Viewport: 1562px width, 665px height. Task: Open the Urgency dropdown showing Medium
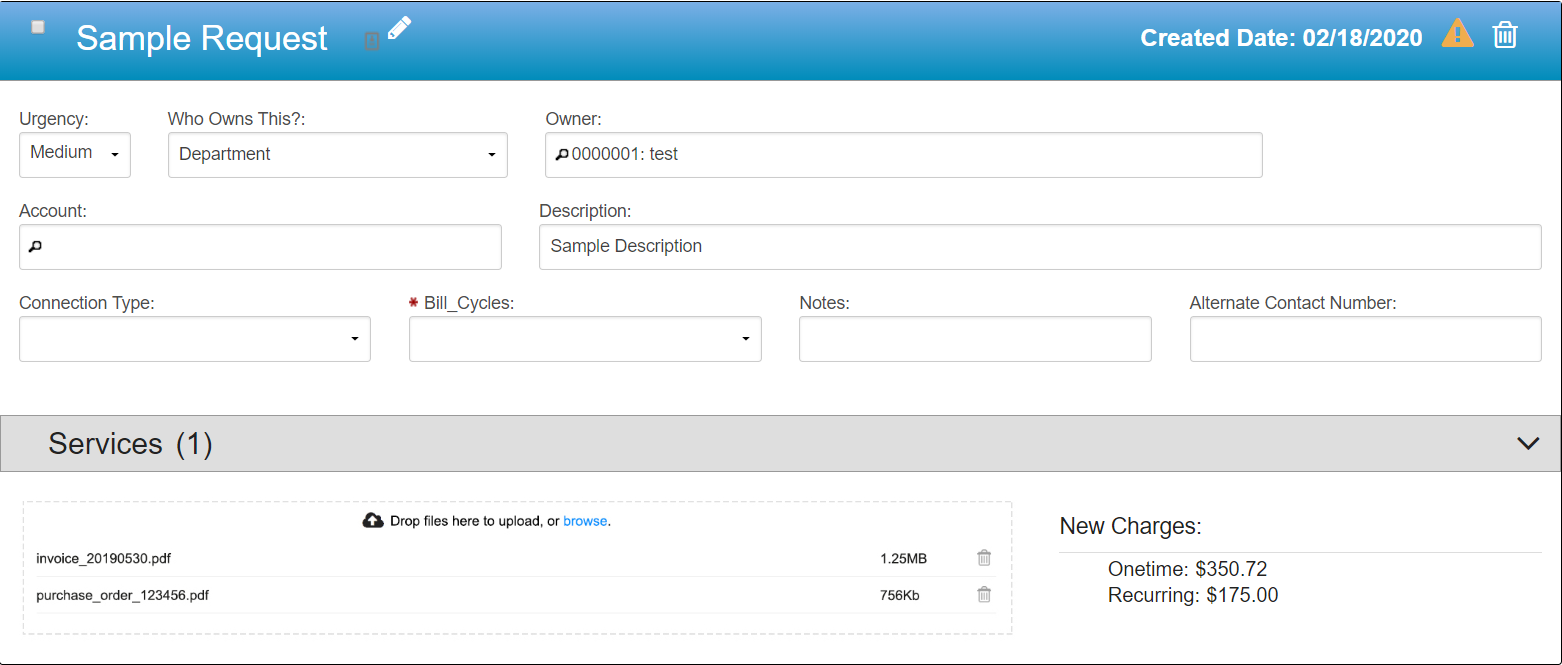(75, 154)
